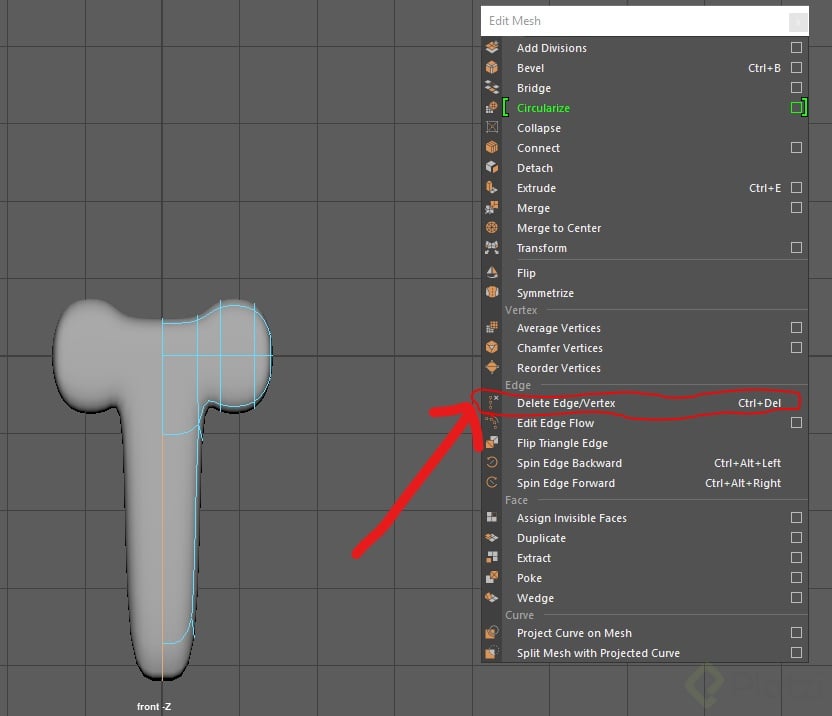Screen dimensions: 832x716
Task: Click the Symmetrize icon
Action: coord(492,292)
